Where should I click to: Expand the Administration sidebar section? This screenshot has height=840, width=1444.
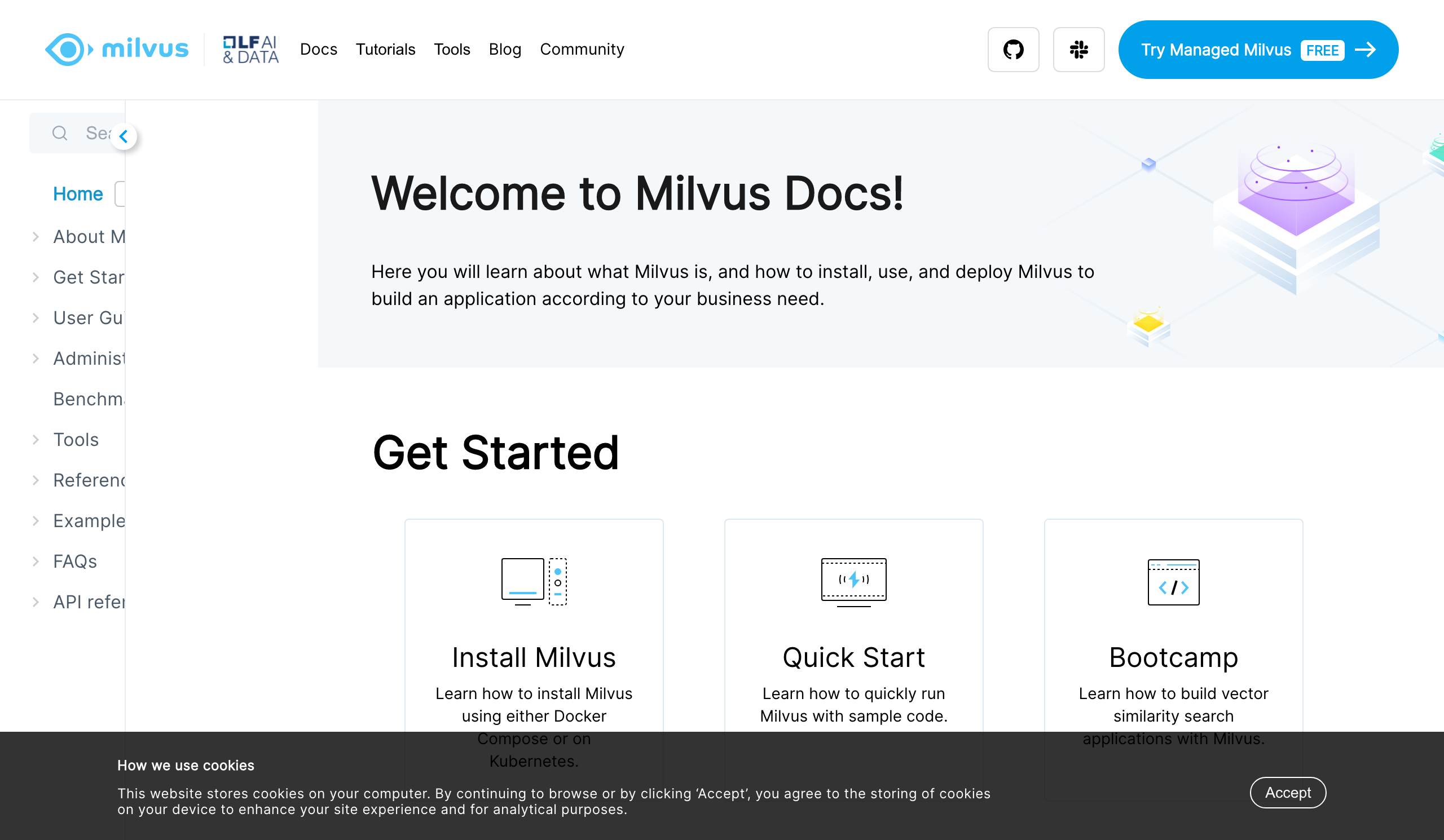pos(36,359)
